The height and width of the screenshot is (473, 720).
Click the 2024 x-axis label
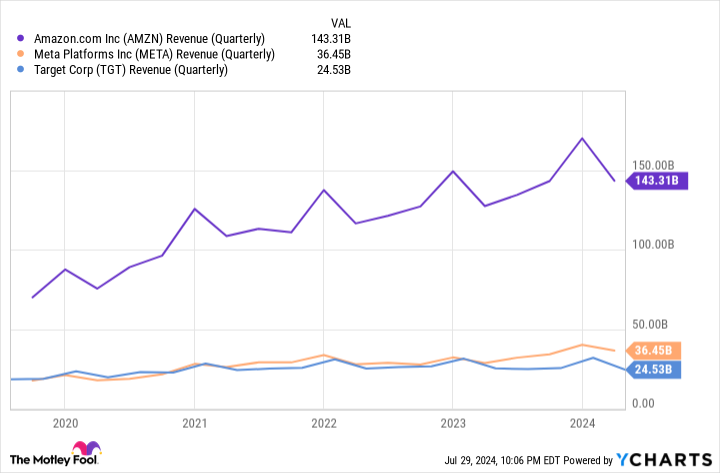coord(582,423)
